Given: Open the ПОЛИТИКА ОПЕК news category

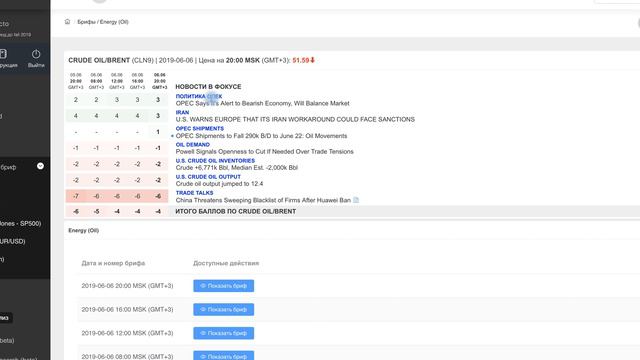Looking at the screenshot, I should 199,96.
